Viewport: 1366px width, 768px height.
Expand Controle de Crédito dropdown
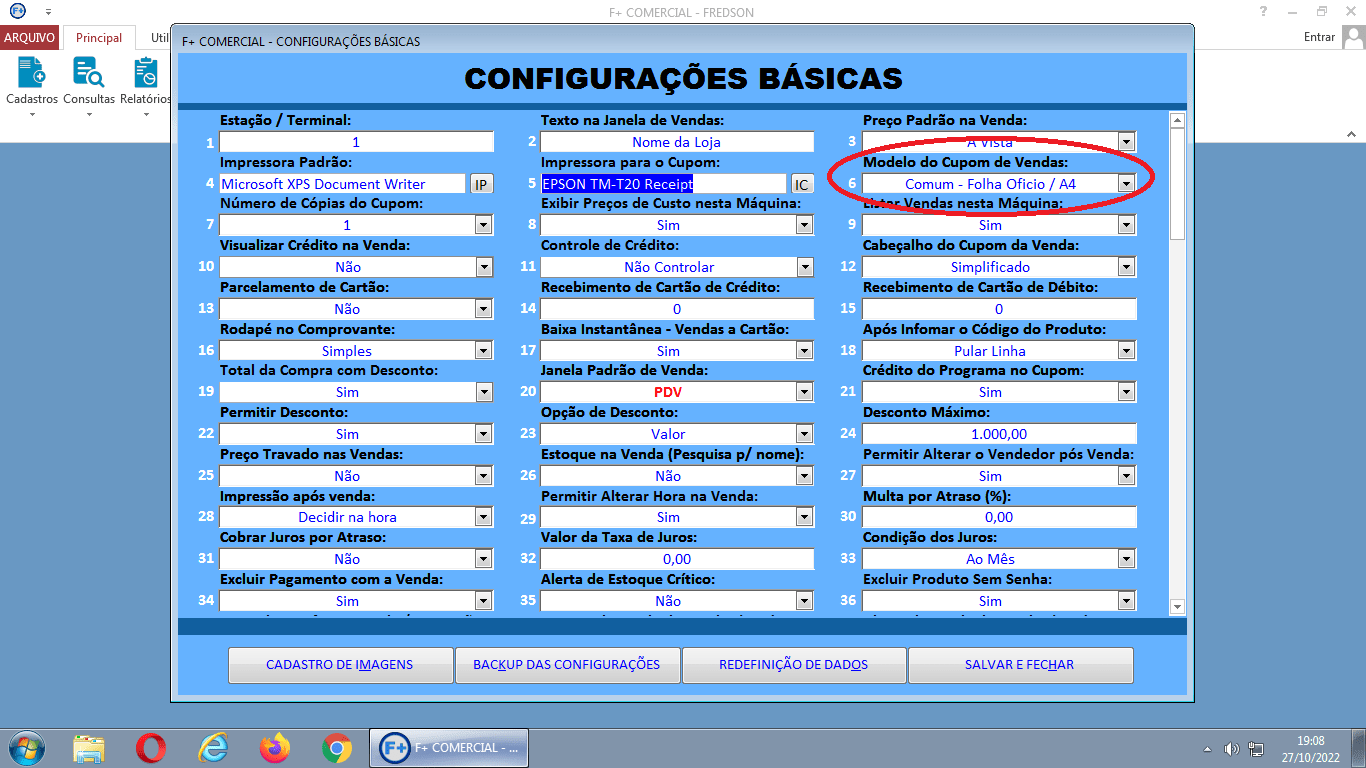[805, 267]
